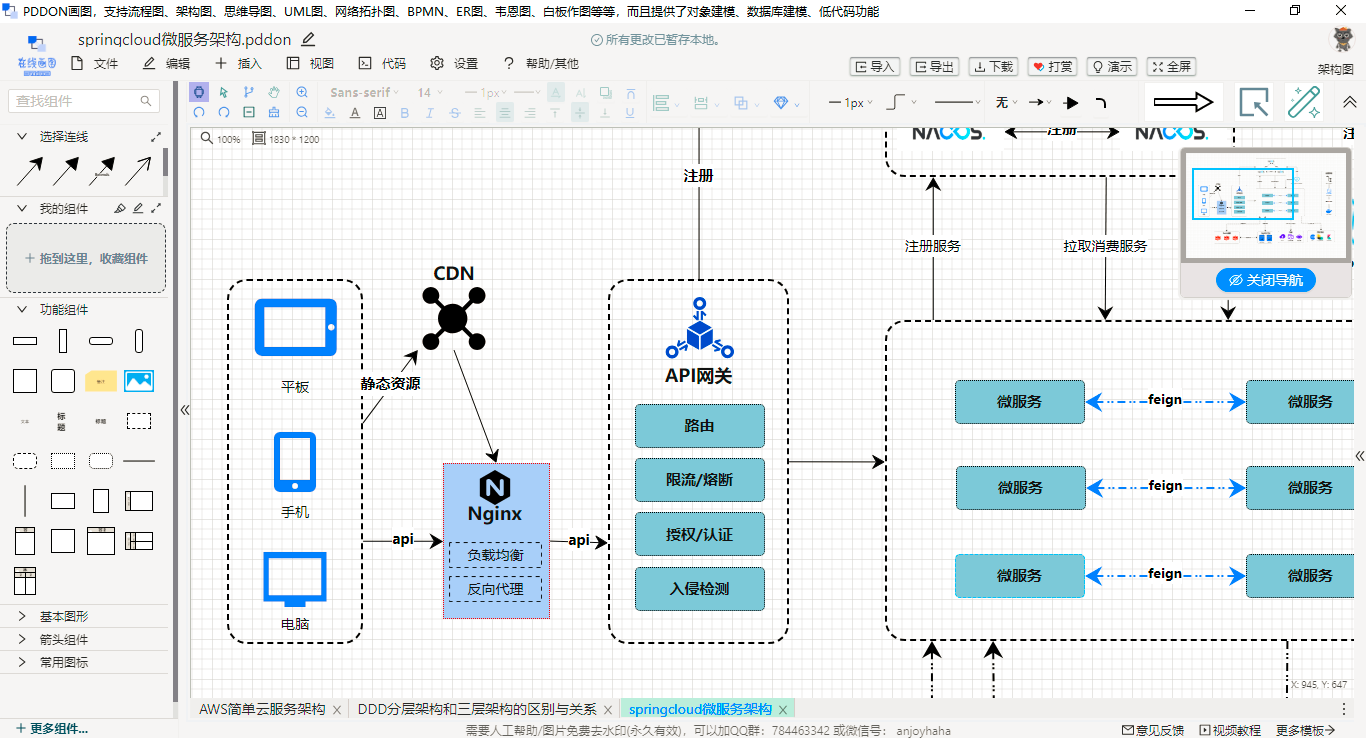
Task: Click the undo arrow icon
Action: tap(200, 112)
